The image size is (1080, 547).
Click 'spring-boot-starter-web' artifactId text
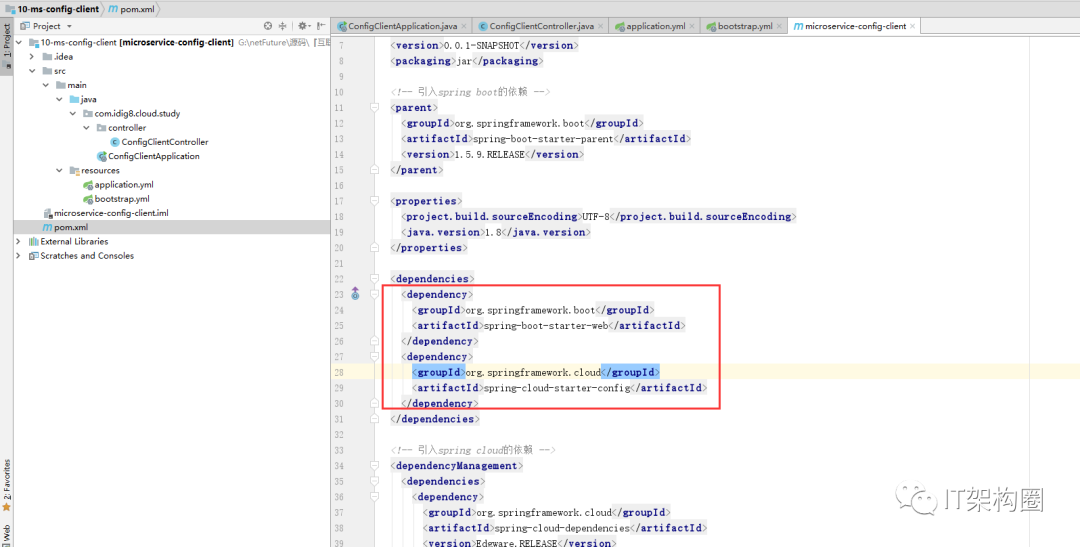(546, 325)
